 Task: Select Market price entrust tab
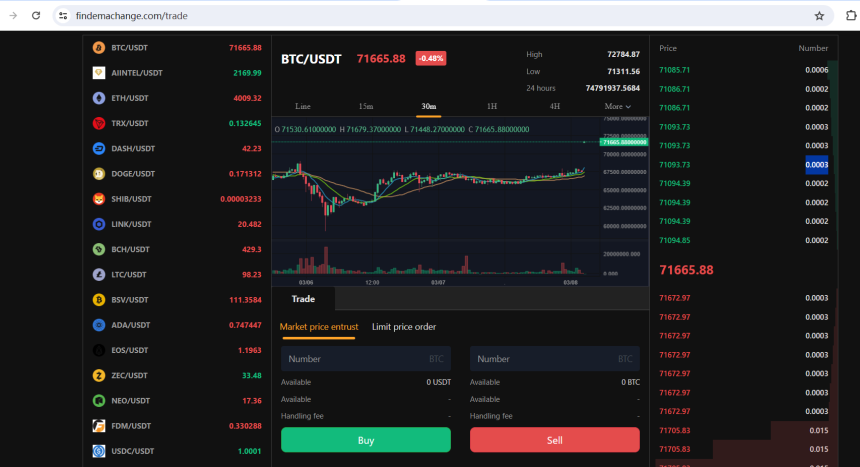point(317,327)
